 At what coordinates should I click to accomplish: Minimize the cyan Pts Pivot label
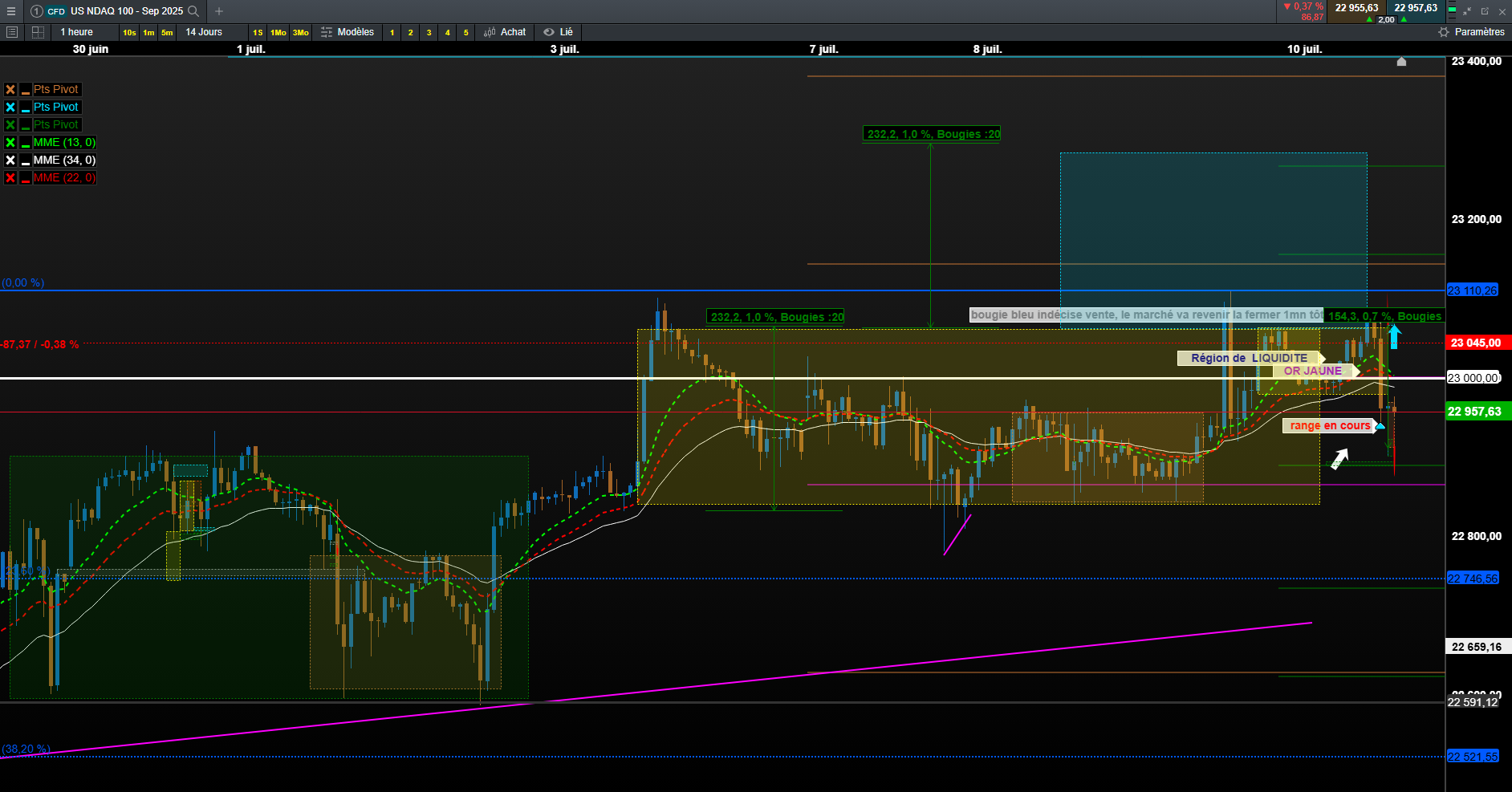(26, 108)
